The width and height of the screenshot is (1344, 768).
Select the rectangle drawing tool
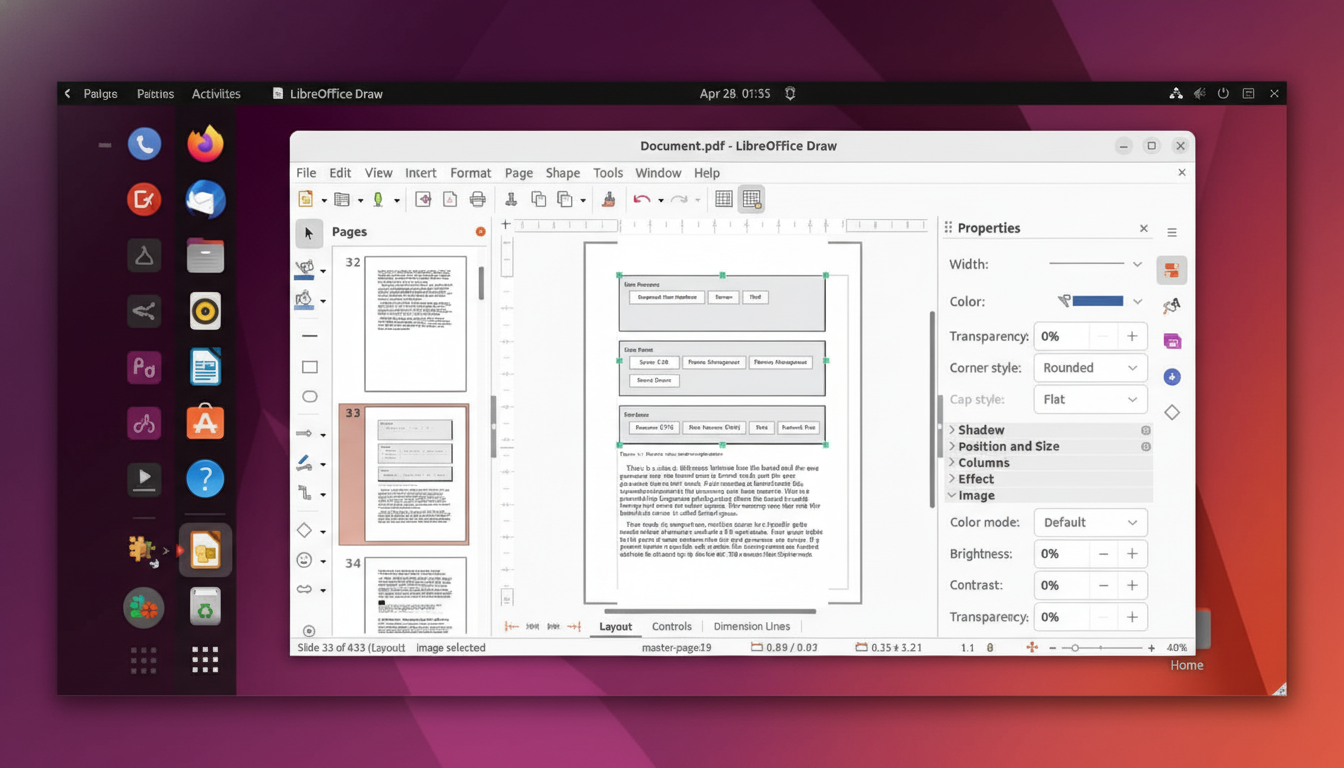309,367
